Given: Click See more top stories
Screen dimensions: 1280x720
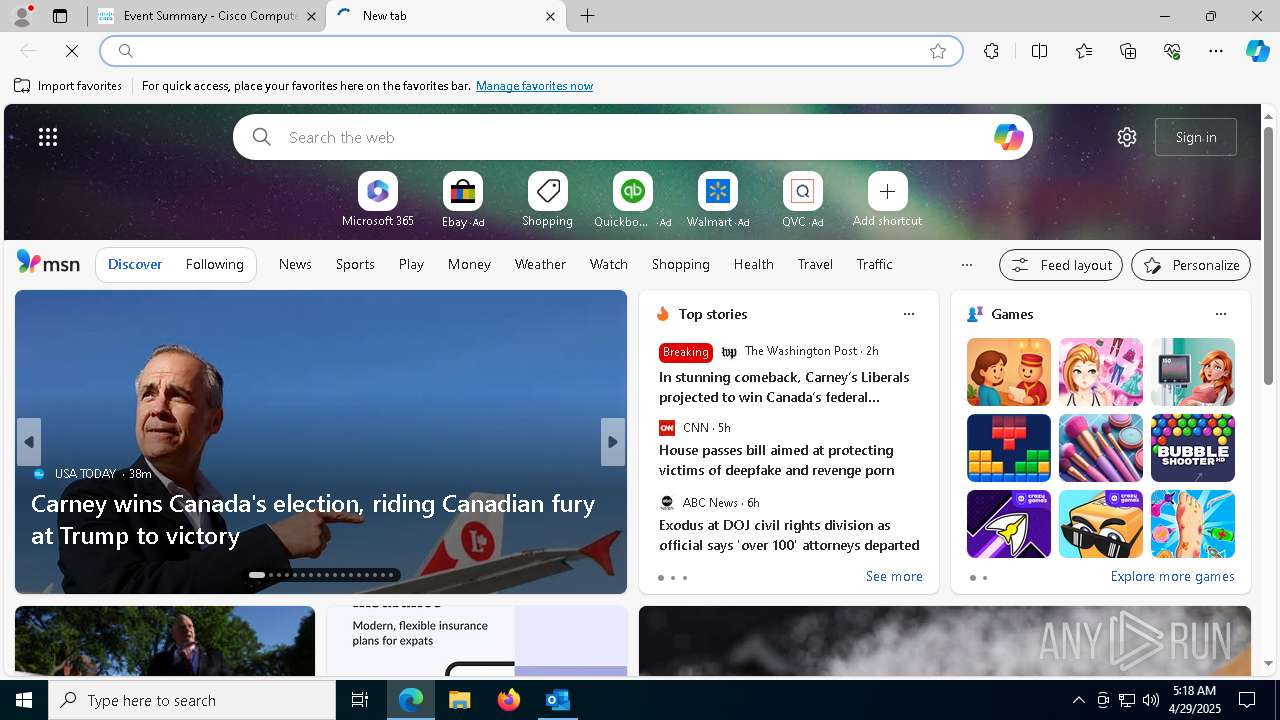Looking at the screenshot, I should (x=894, y=576).
